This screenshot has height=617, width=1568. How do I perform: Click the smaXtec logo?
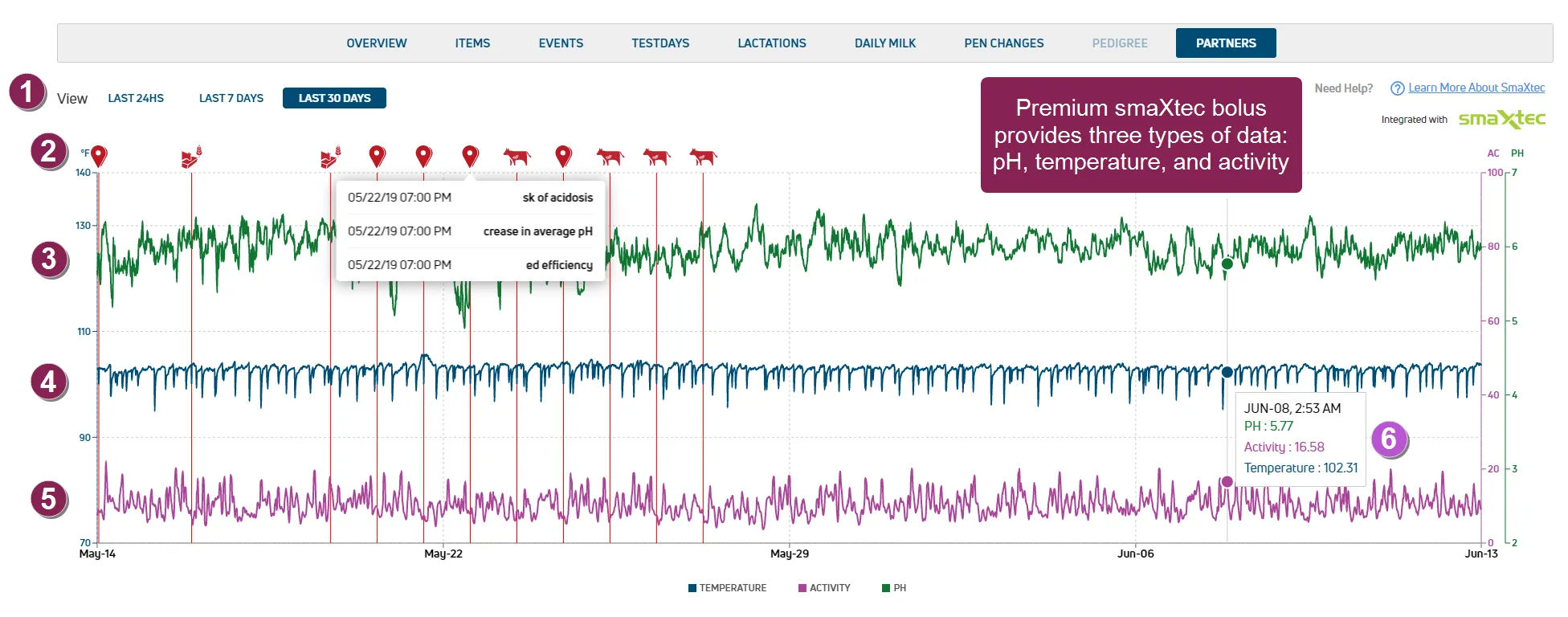[1501, 119]
